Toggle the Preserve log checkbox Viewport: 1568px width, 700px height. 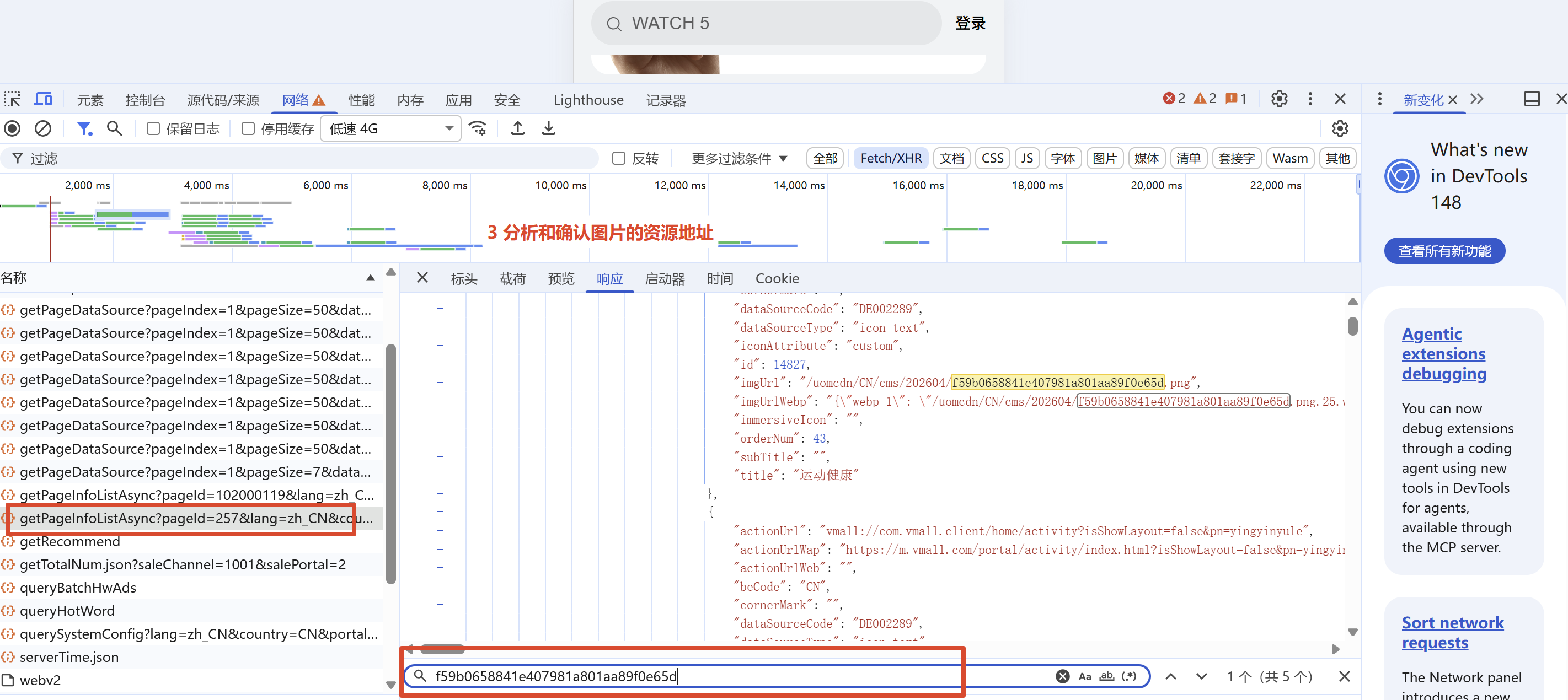153,128
